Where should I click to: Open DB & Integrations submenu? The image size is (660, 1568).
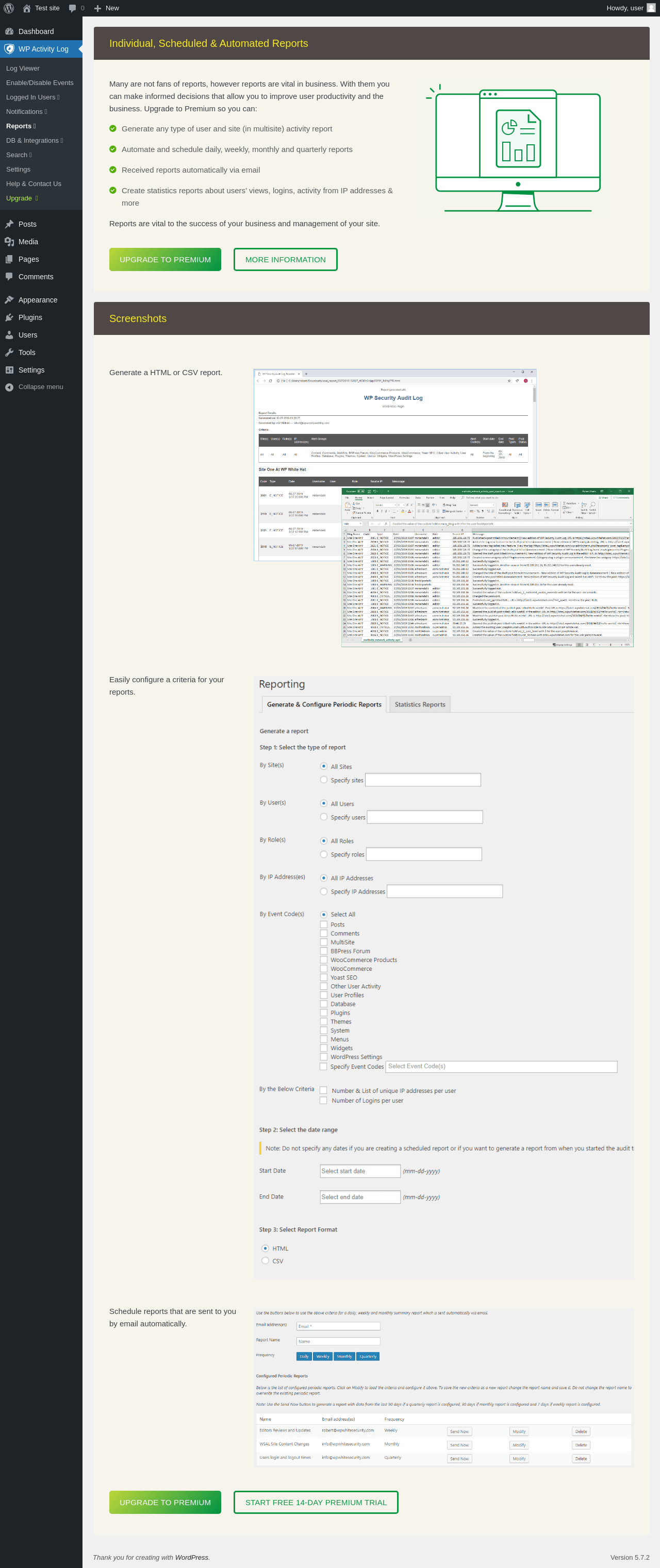[34, 141]
